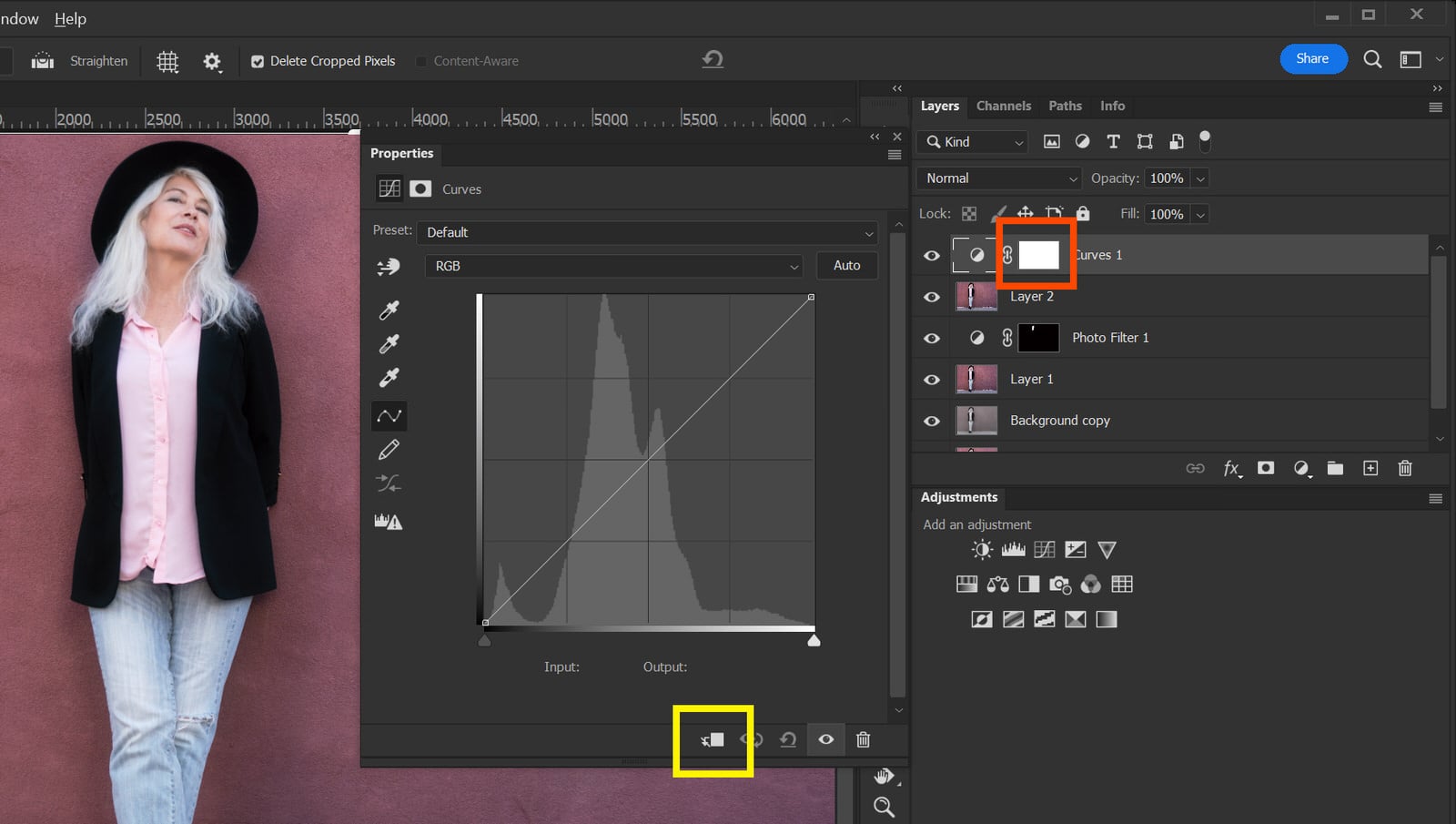Open the RGB channel dropdown
Screen dimensions: 1456x824
coord(612,266)
